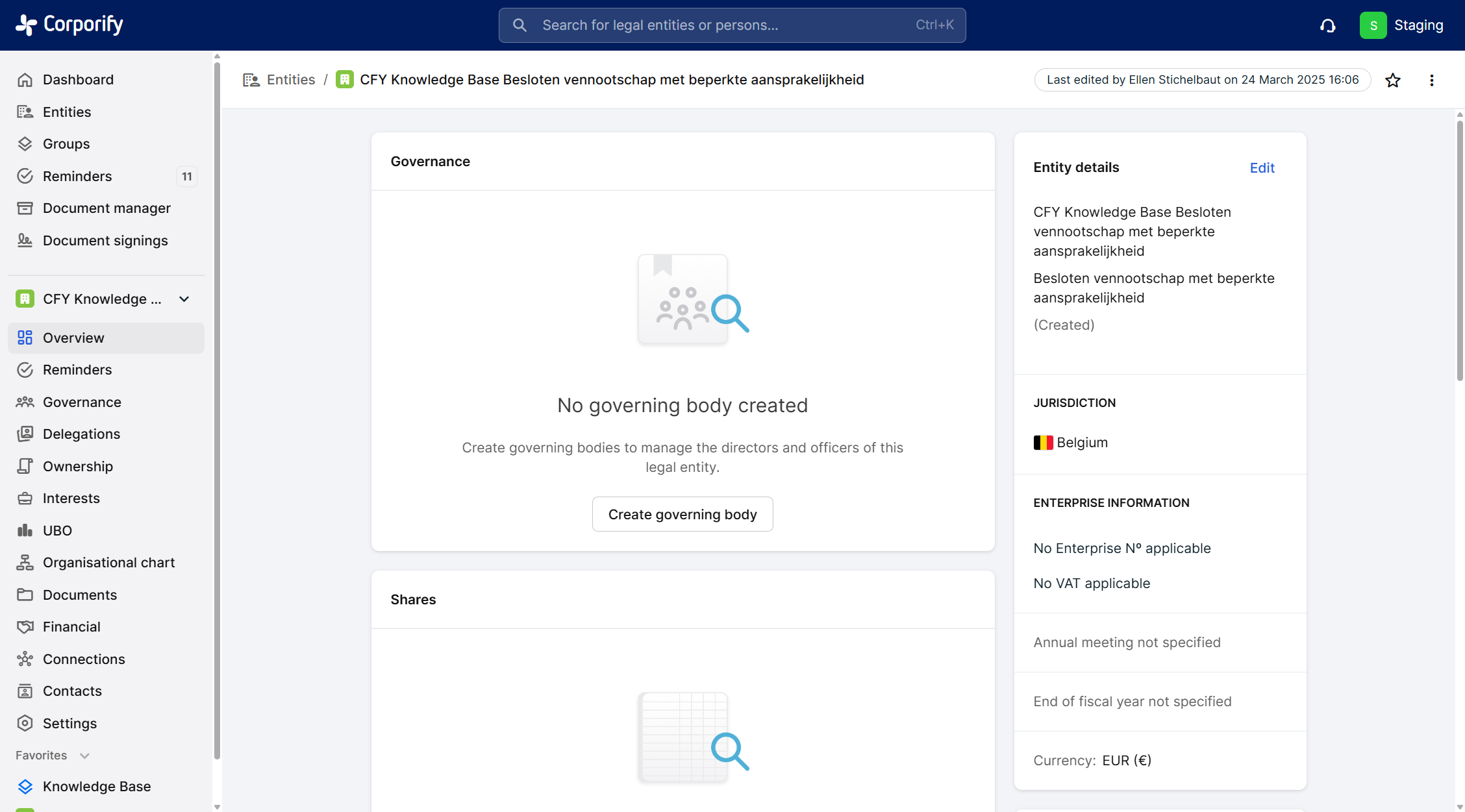
Task: Open Connections in the sidebar
Action: click(x=84, y=659)
